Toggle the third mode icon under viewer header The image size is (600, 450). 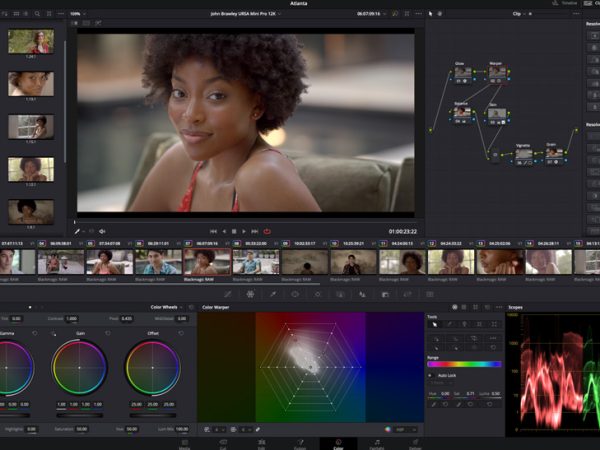click(98, 23)
